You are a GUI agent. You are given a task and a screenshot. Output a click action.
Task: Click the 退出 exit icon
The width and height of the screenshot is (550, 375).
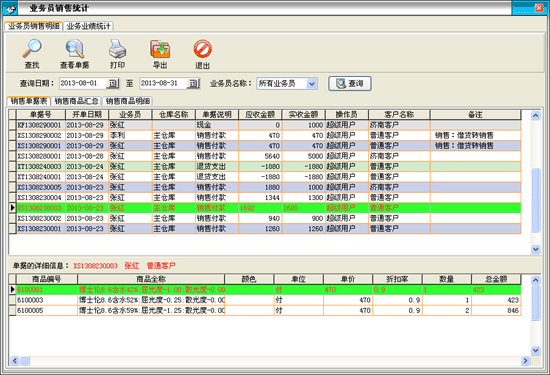pyautogui.click(x=202, y=49)
